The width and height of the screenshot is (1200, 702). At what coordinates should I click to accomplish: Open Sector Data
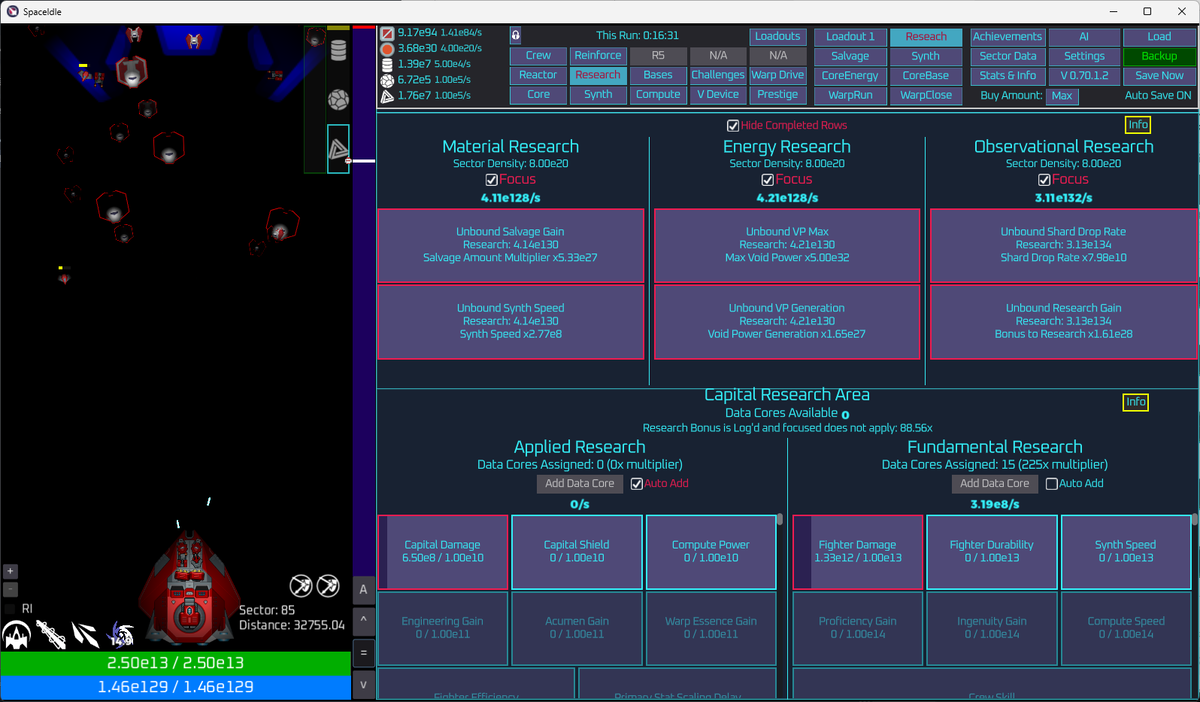(1007, 56)
